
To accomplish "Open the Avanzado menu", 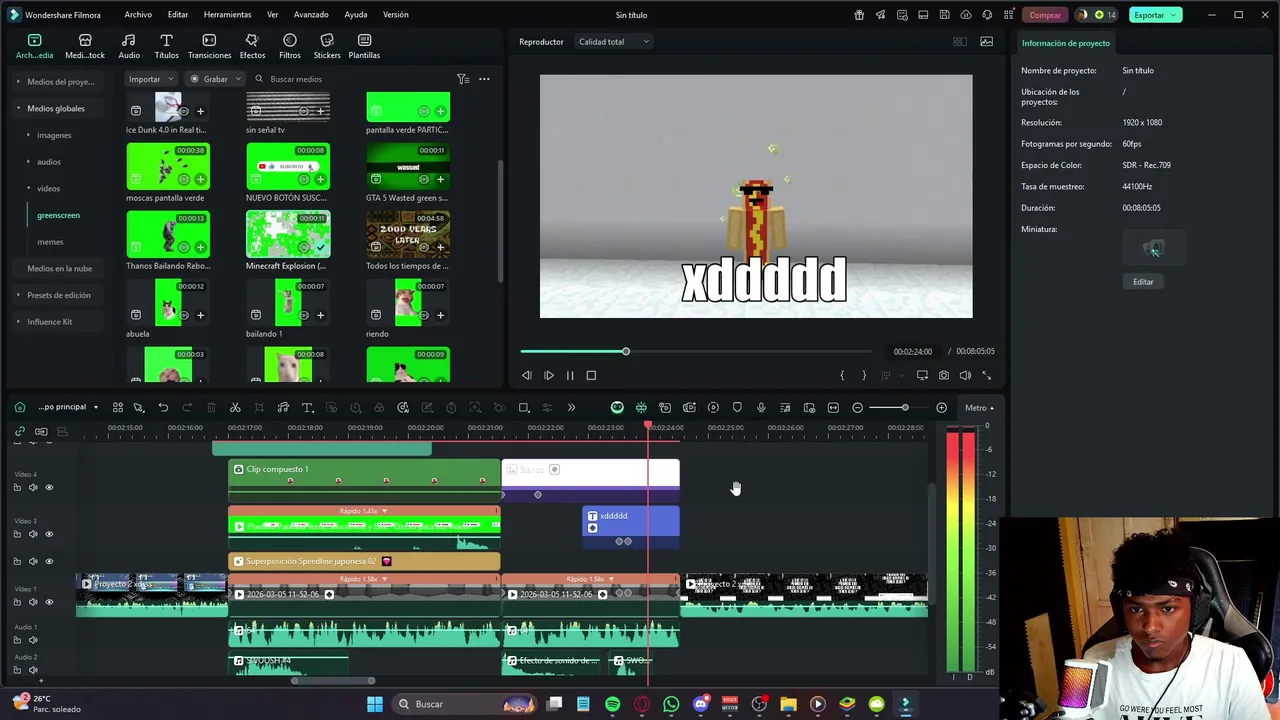I will tap(311, 15).
